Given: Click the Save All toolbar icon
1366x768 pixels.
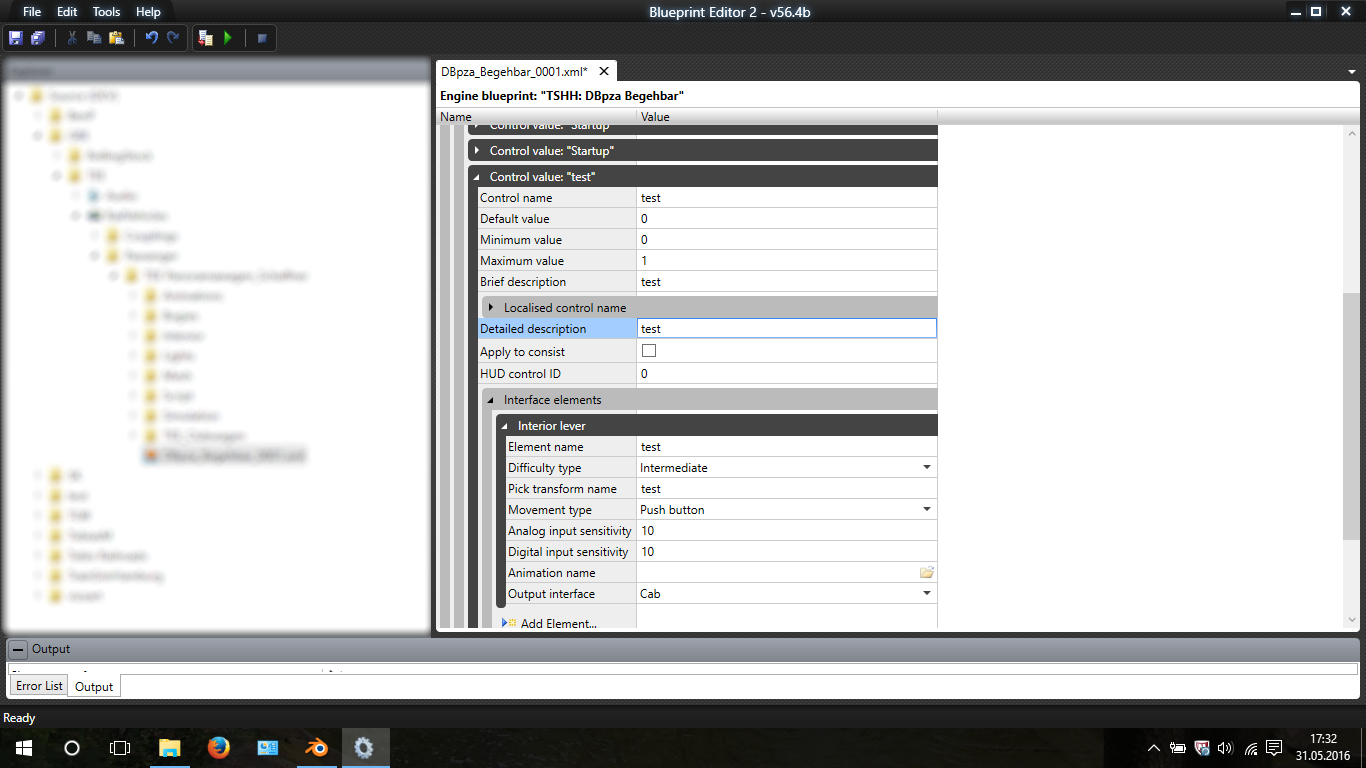Looking at the screenshot, I should 38,38.
